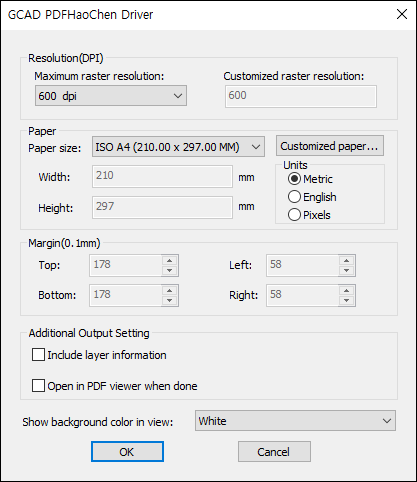Enable Open in PDF viewer when done

click(38, 386)
